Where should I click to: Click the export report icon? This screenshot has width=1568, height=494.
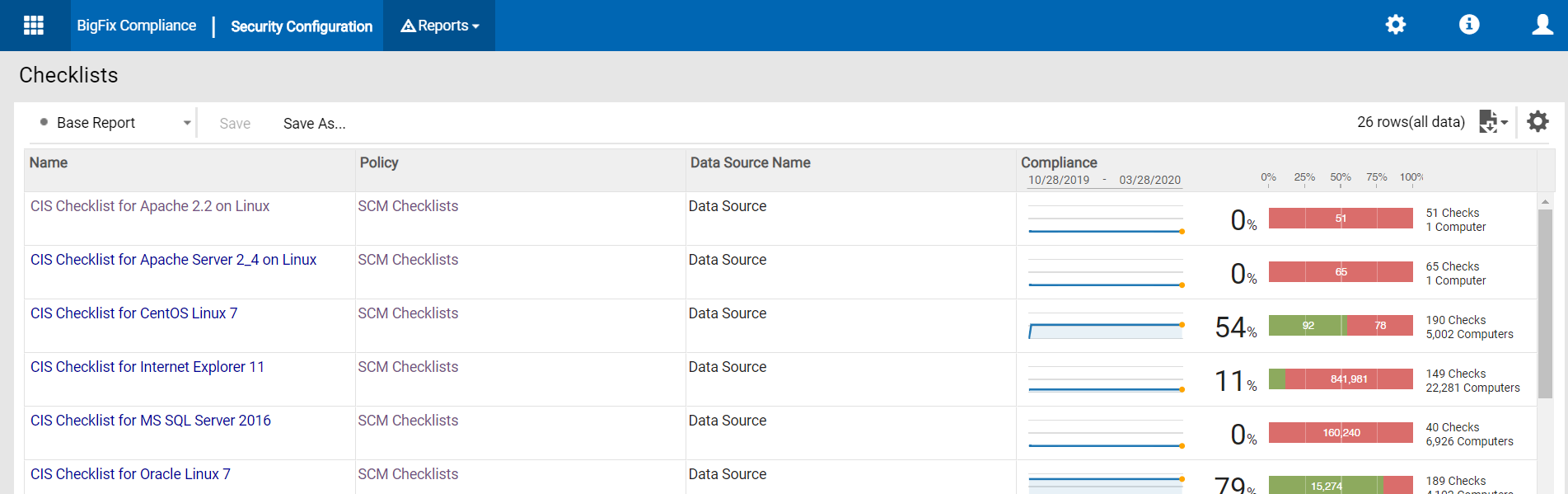(x=1487, y=122)
